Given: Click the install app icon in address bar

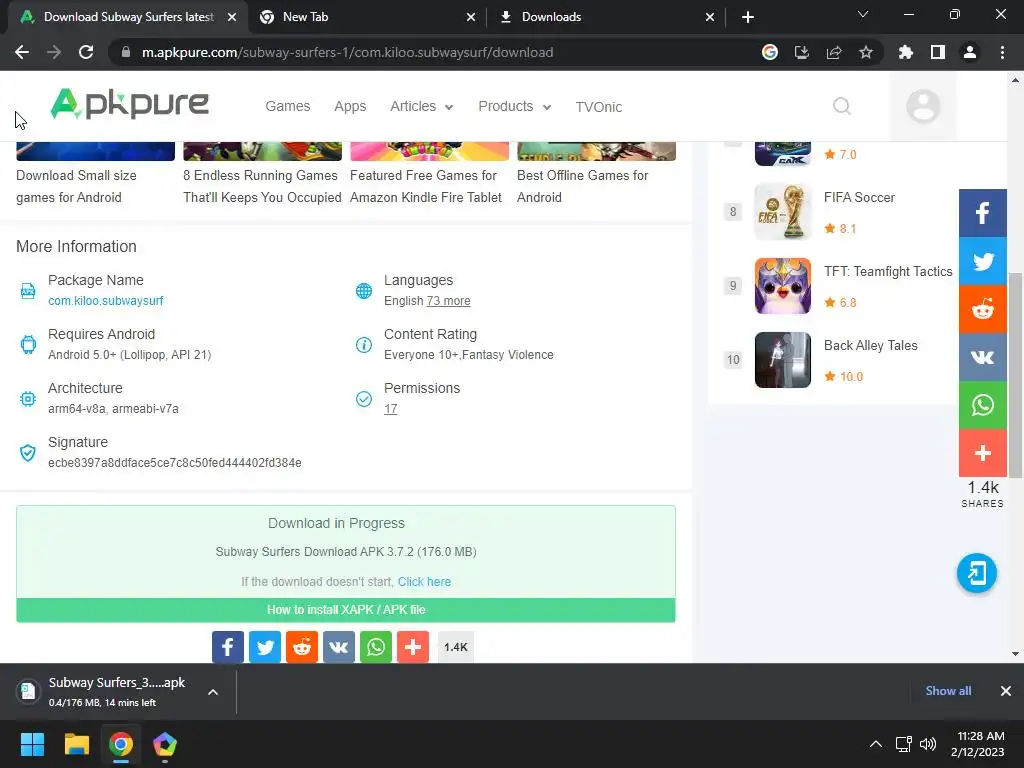Looking at the screenshot, I should (802, 52).
